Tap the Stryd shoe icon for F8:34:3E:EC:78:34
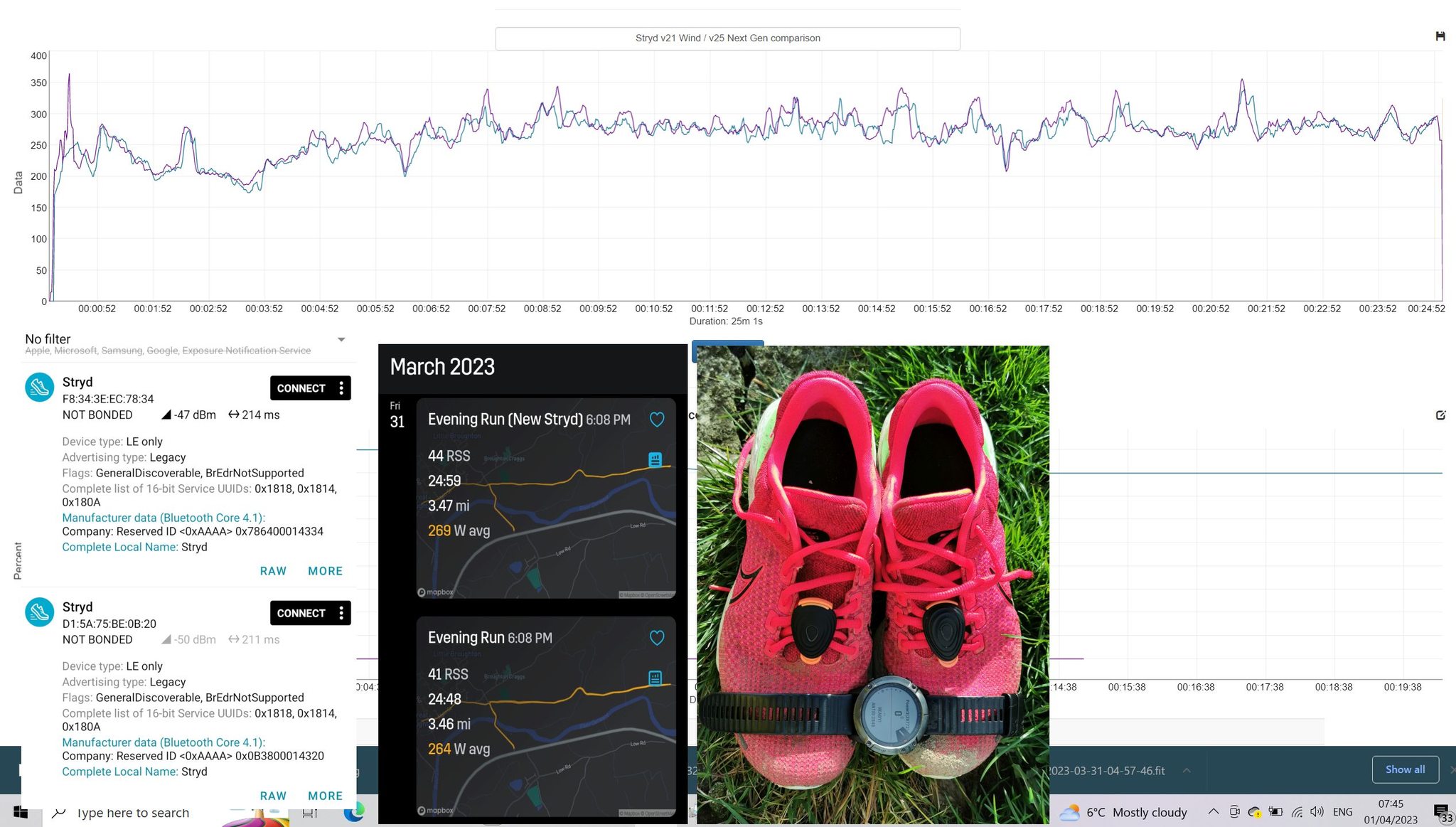 [x=40, y=388]
